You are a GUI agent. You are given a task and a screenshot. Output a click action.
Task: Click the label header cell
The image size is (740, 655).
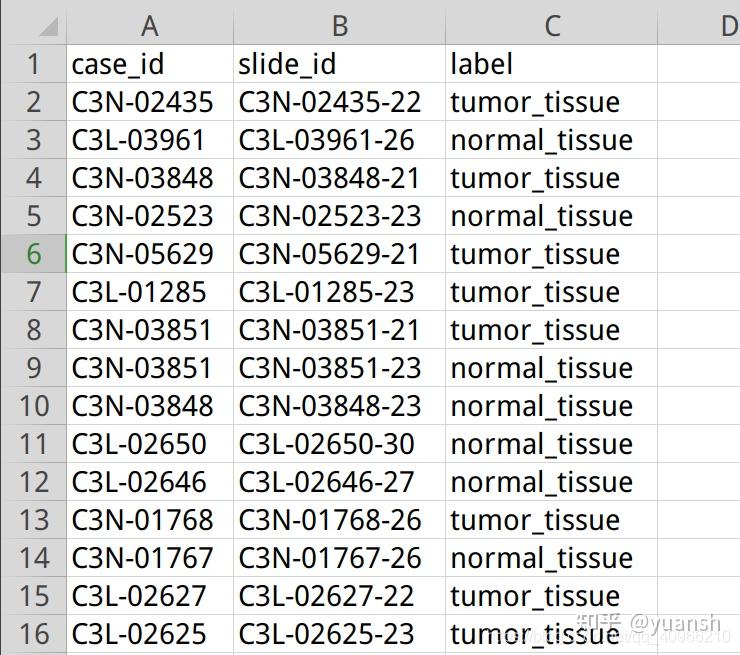(551, 64)
